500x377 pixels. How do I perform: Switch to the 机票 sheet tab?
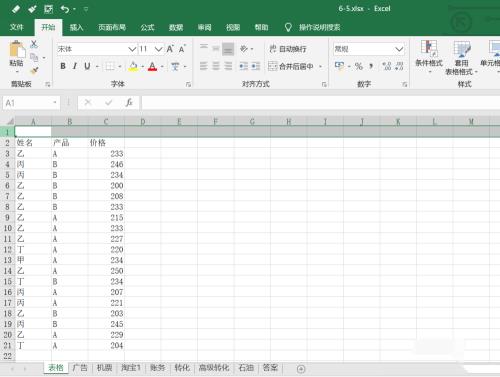click(104, 368)
